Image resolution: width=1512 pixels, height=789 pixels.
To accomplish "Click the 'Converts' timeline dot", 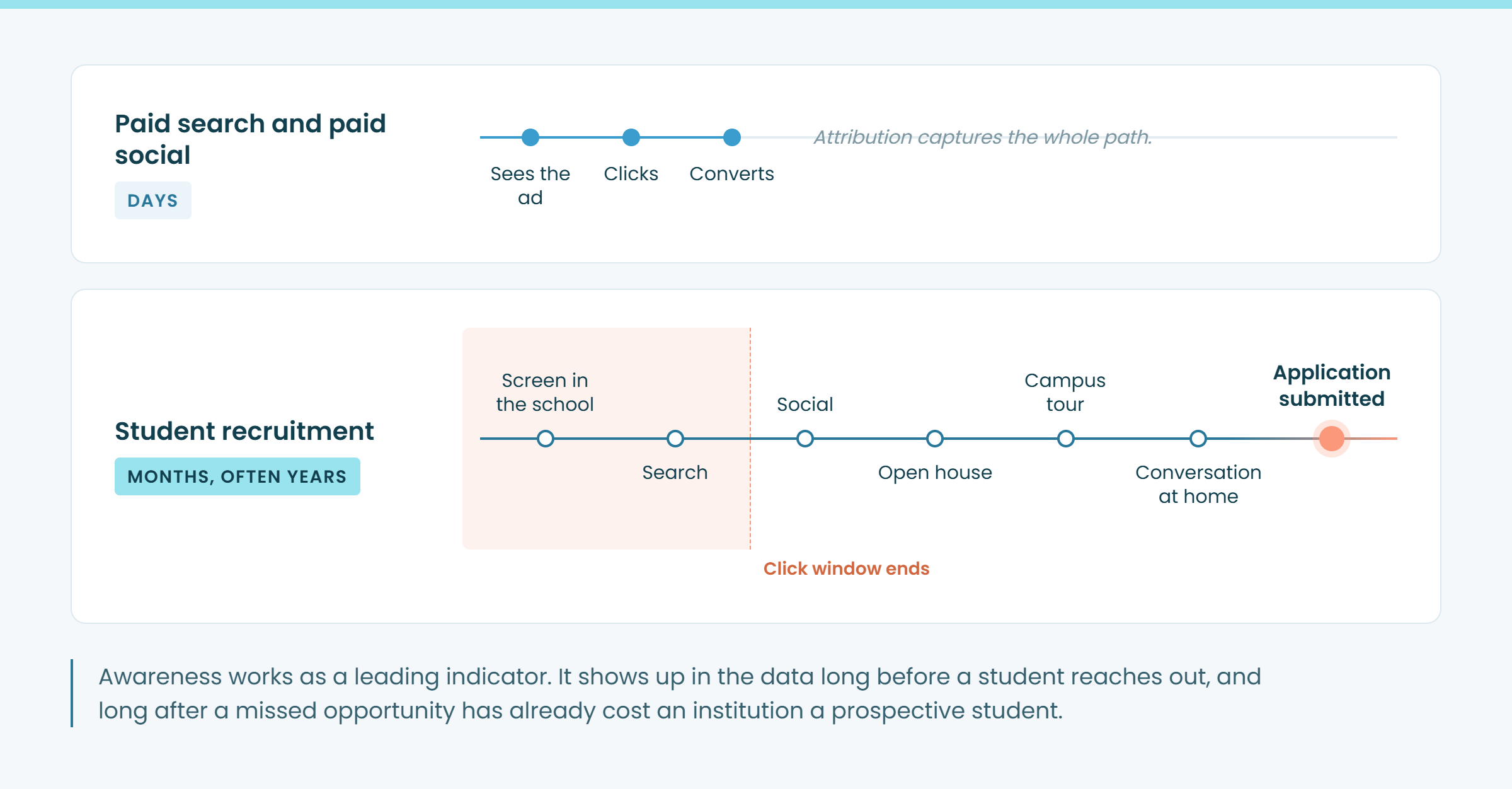I will (x=732, y=137).
